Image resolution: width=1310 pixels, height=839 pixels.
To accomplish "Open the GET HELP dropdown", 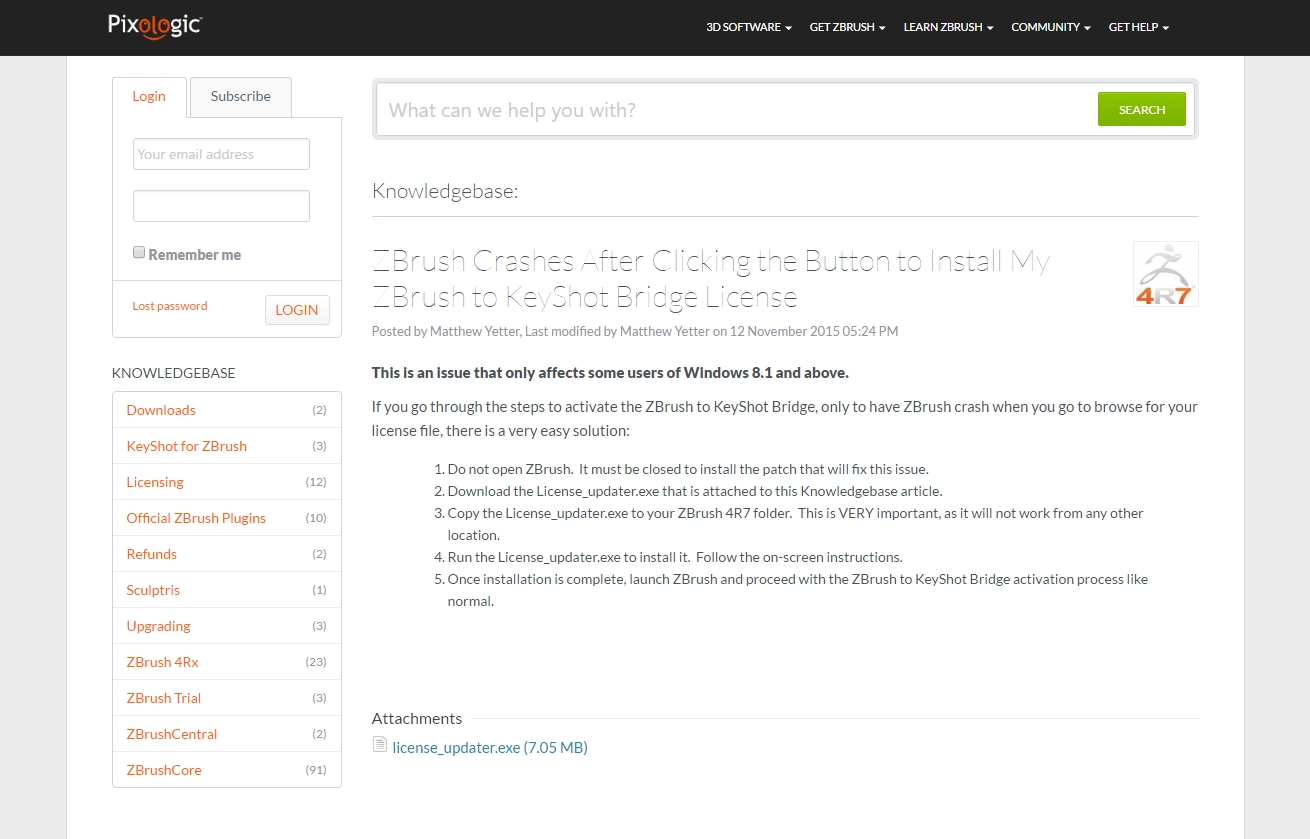I will point(1138,27).
